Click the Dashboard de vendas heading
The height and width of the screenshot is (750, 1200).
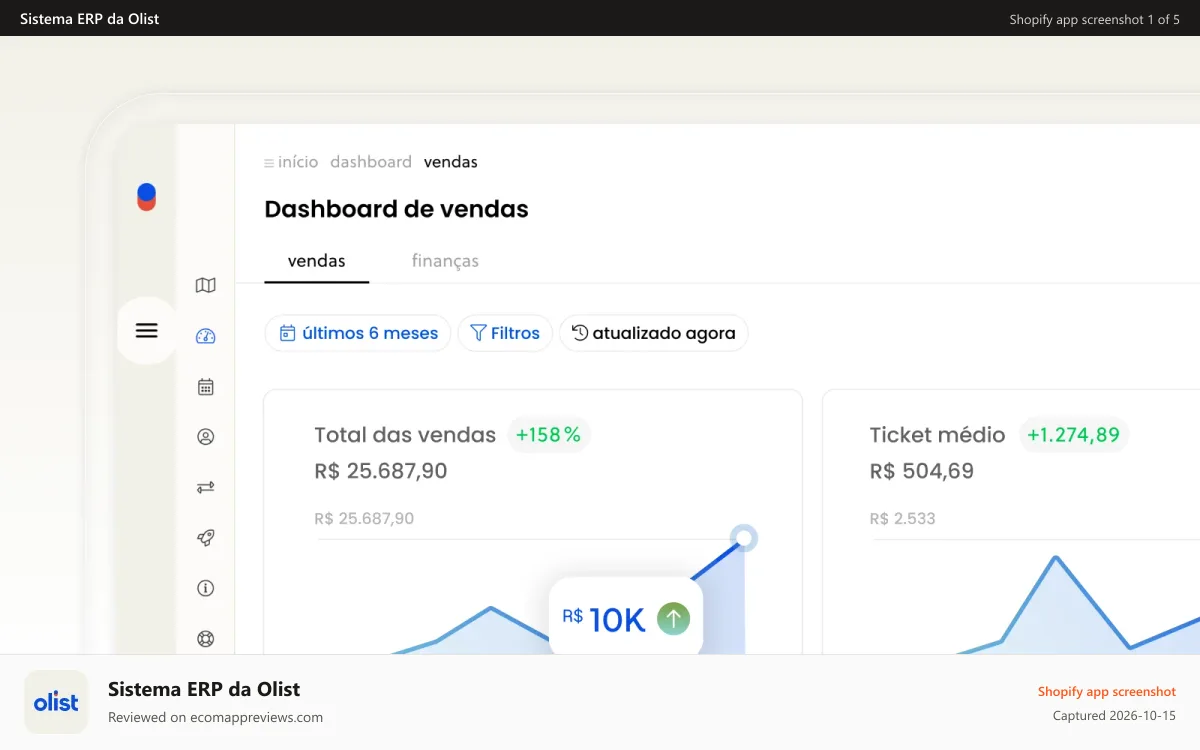pyautogui.click(x=396, y=209)
